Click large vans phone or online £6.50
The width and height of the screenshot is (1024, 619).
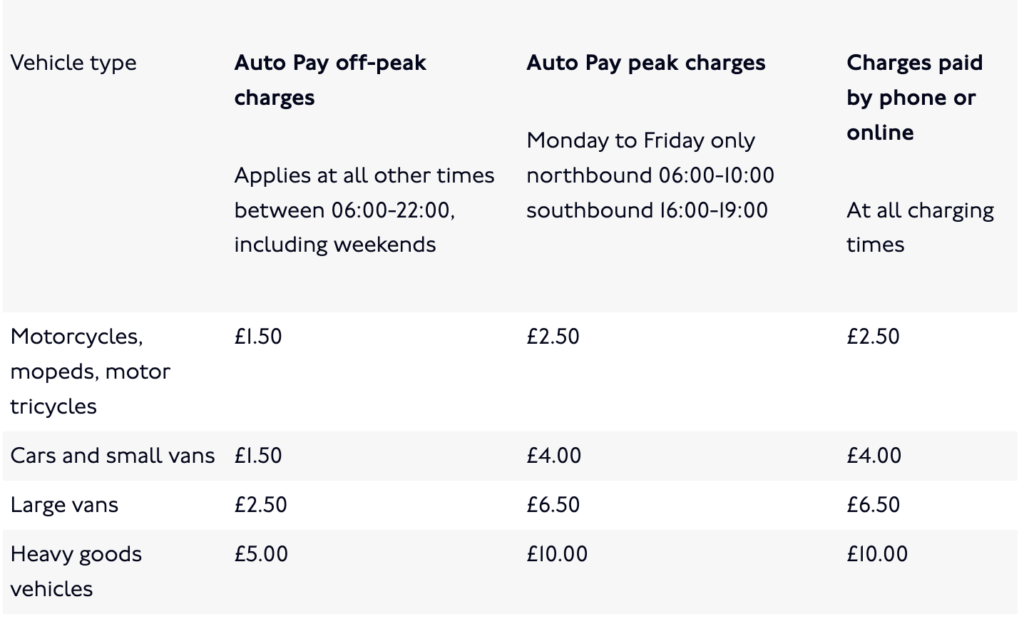[x=874, y=505]
